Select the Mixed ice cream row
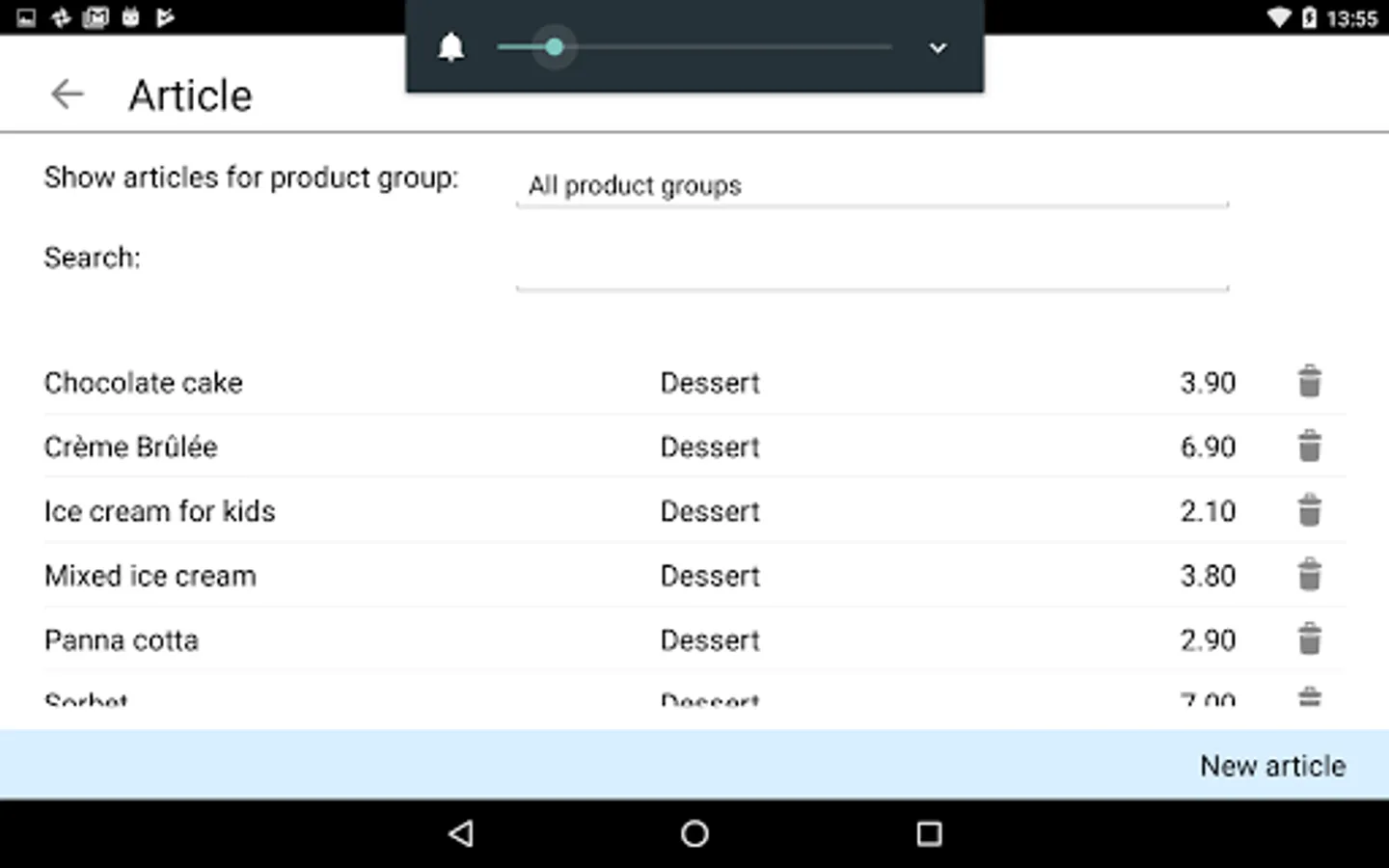The height and width of the screenshot is (868, 1389). coord(150,577)
